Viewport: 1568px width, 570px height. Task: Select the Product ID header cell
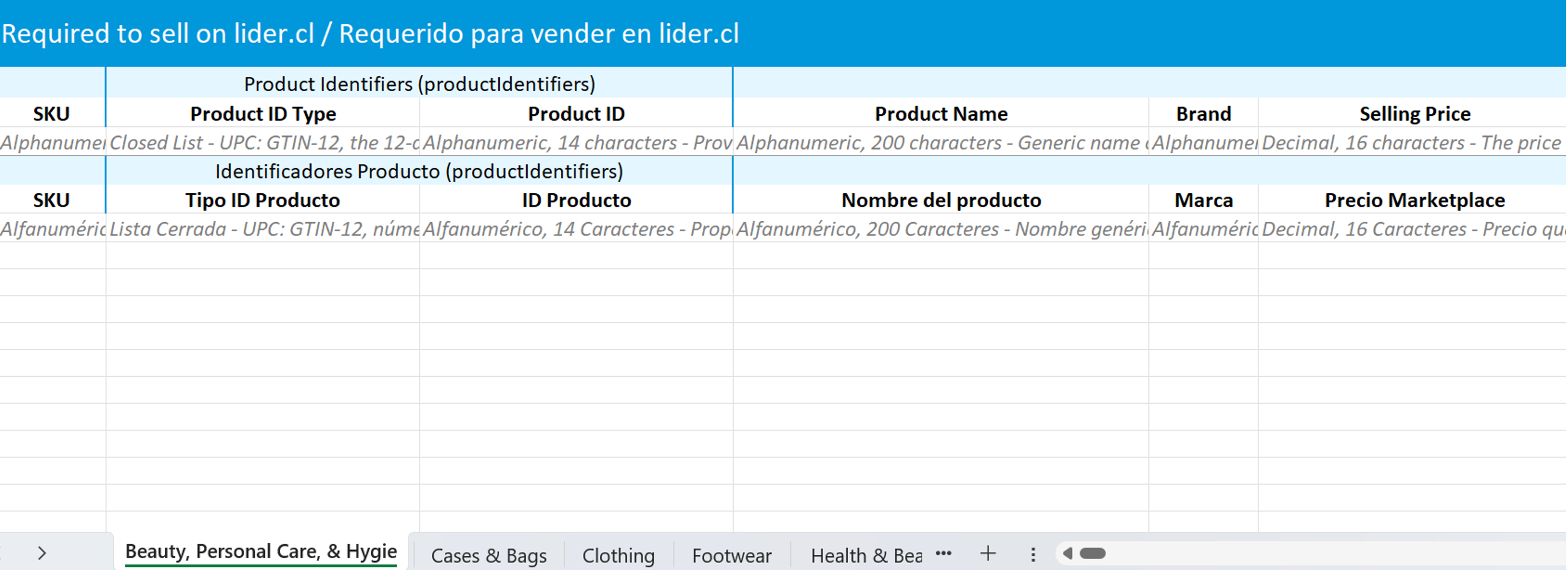576,113
